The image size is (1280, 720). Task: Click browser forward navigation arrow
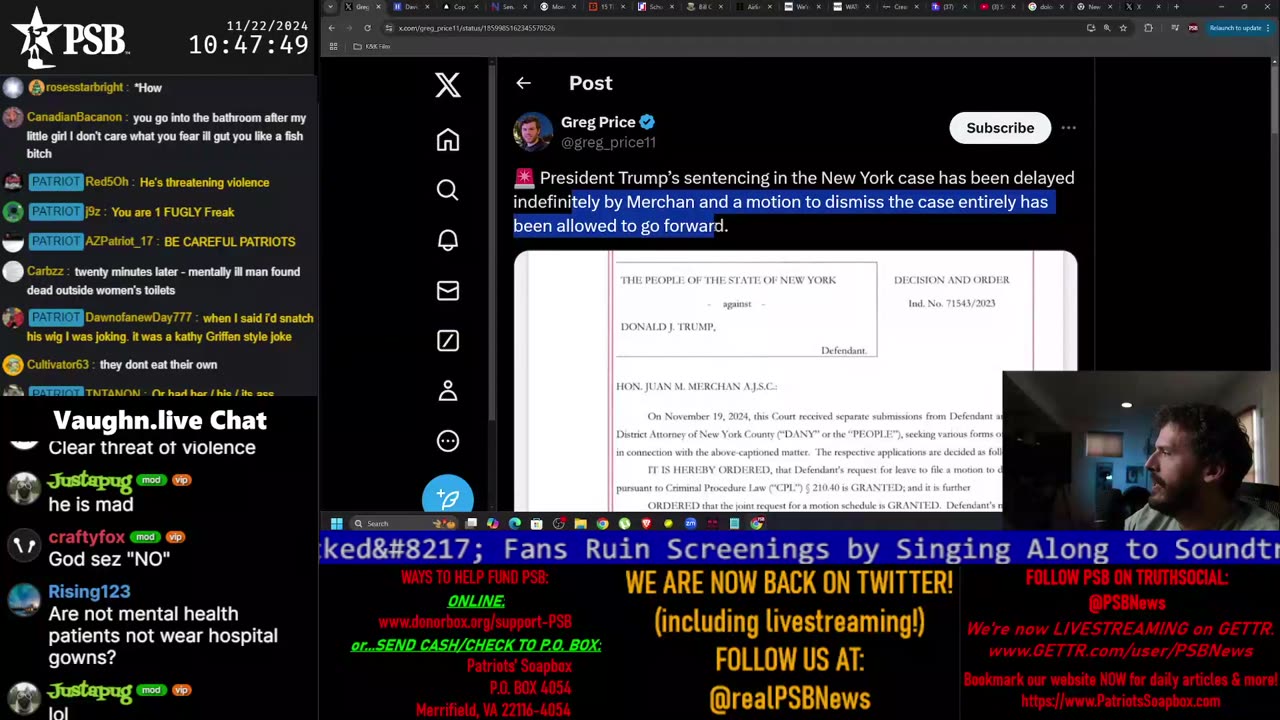pyautogui.click(x=349, y=28)
